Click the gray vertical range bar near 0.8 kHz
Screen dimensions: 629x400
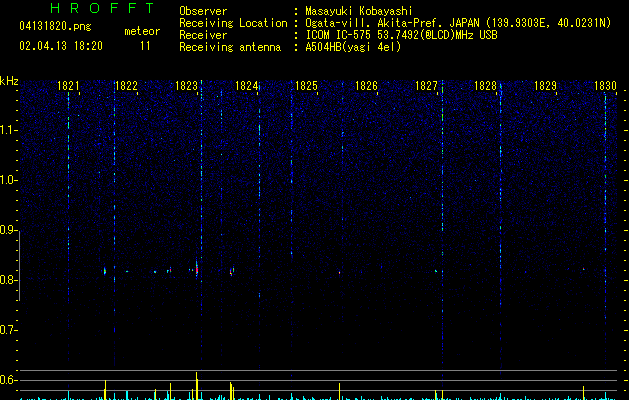coord(19,266)
